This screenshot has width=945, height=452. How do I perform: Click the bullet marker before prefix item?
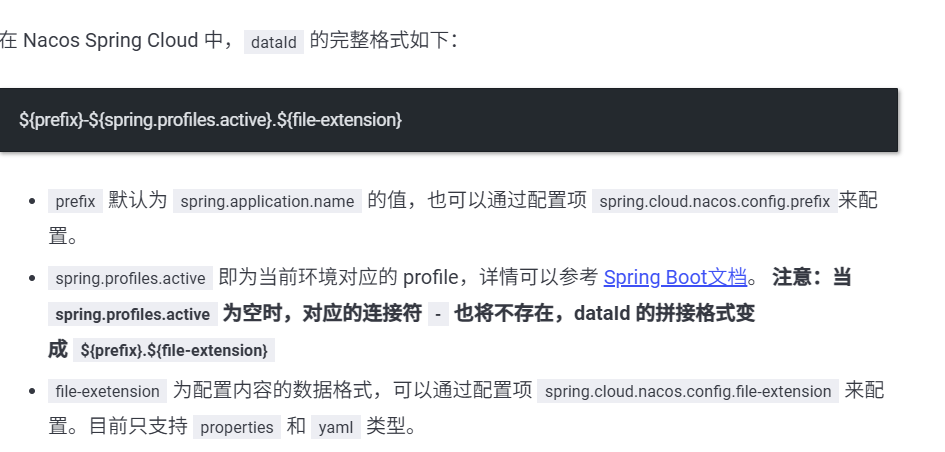pos(33,201)
